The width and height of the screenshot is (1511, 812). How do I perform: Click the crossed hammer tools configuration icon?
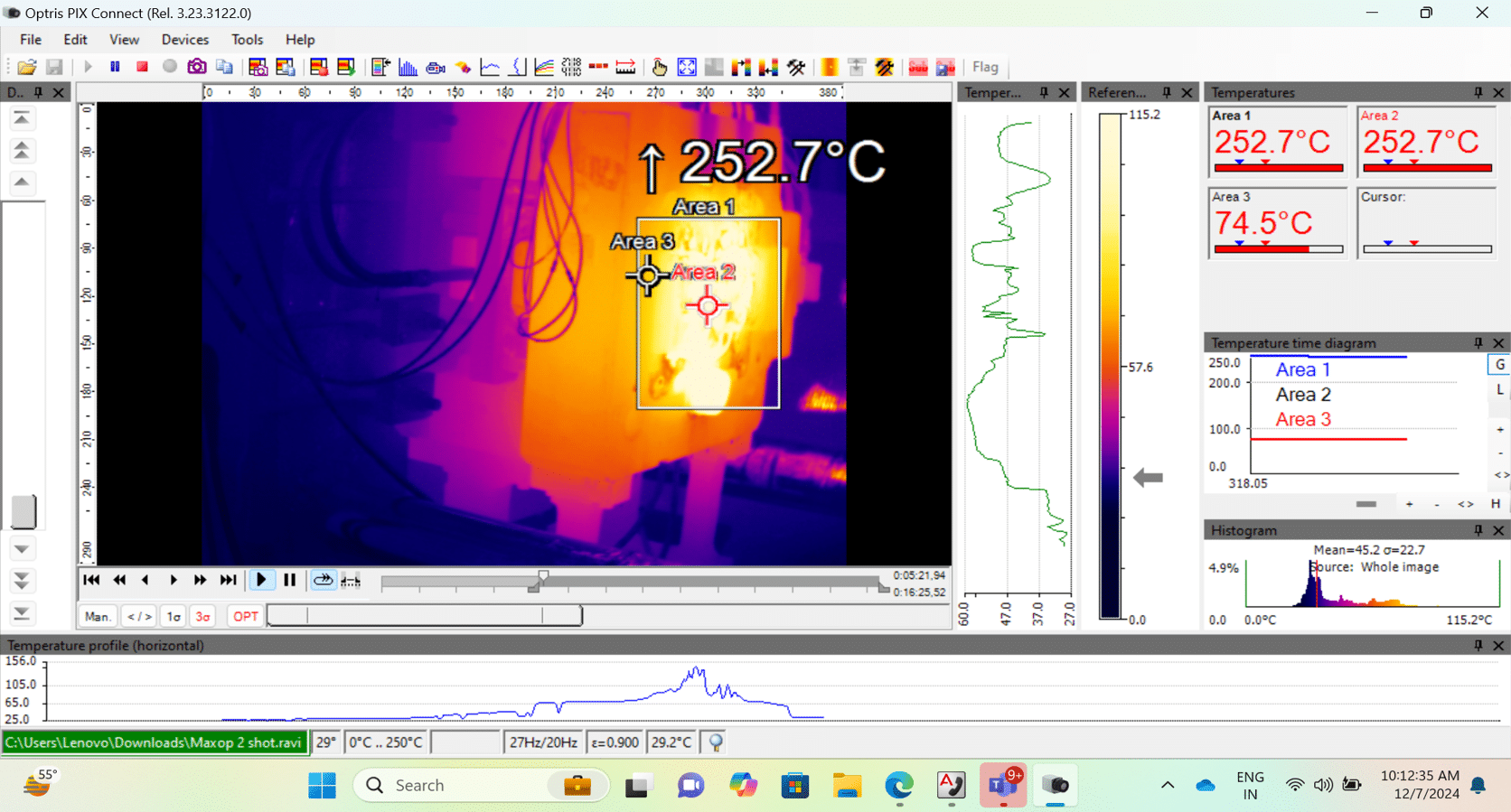coord(796,67)
